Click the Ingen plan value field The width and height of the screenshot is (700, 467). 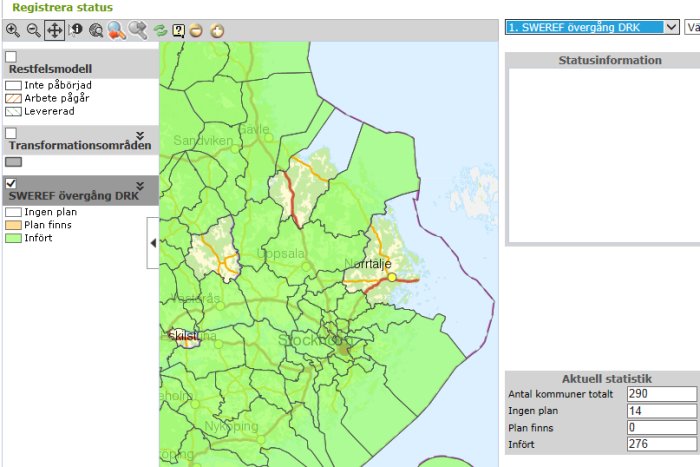662,411
